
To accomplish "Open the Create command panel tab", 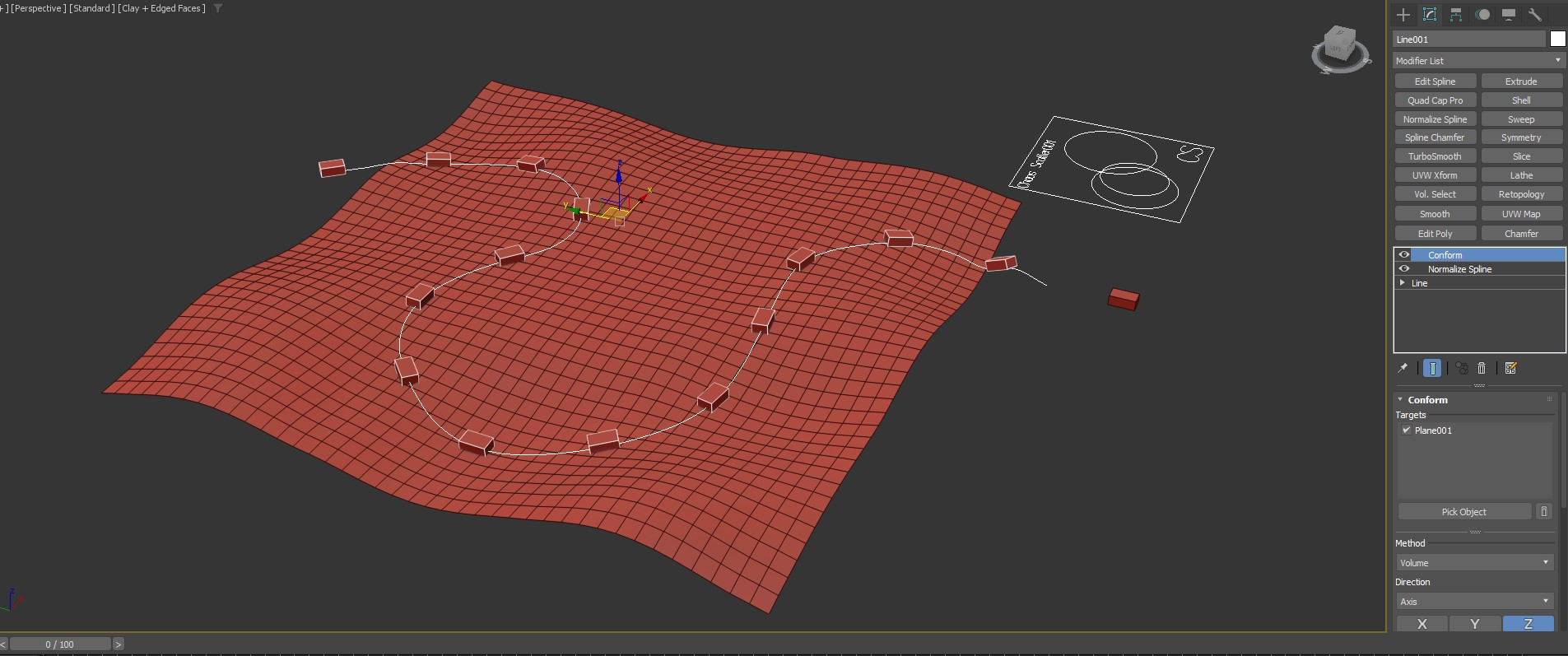I will pos(1403,15).
